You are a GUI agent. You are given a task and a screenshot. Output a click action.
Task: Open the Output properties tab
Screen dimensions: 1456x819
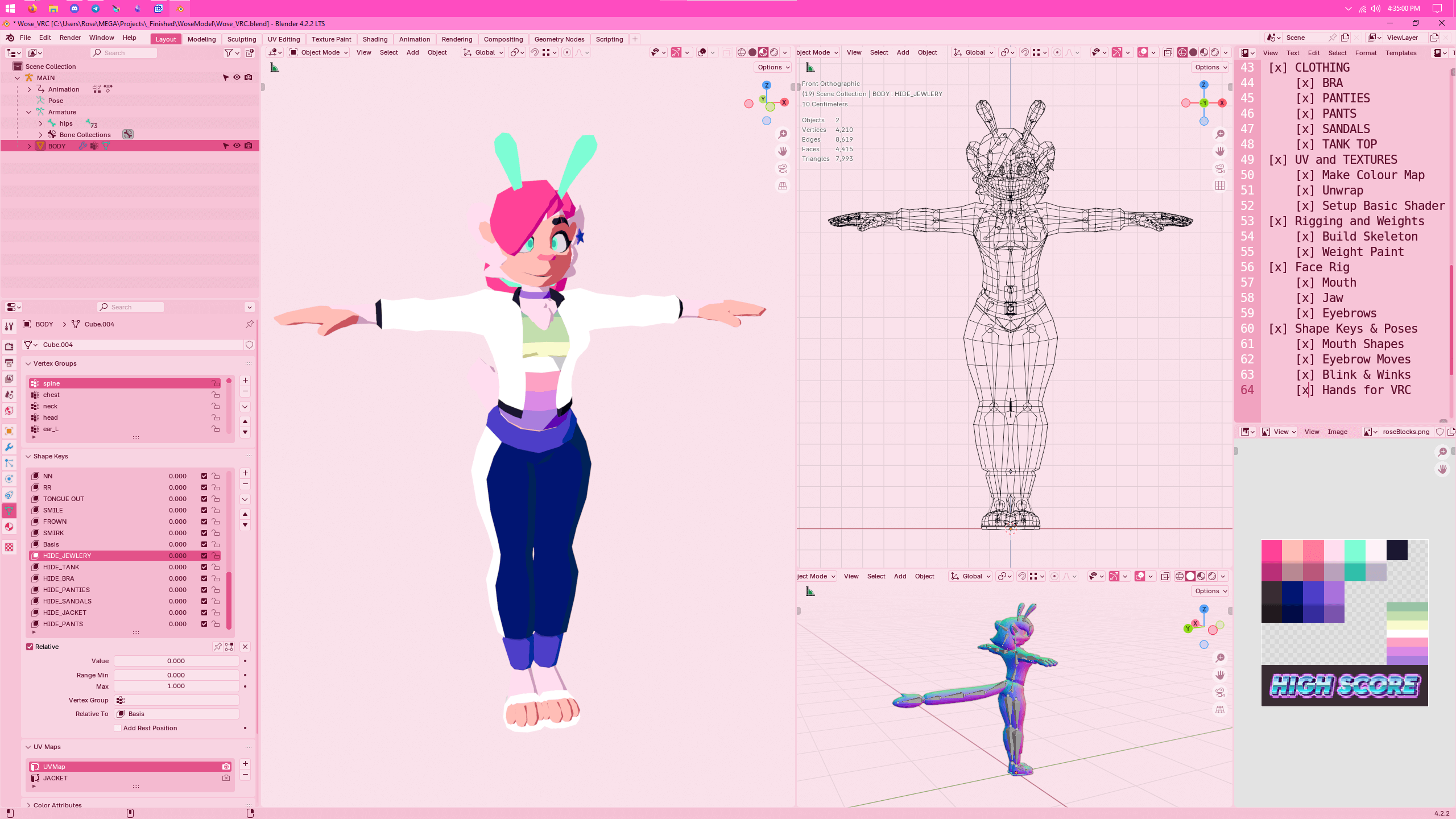9,362
